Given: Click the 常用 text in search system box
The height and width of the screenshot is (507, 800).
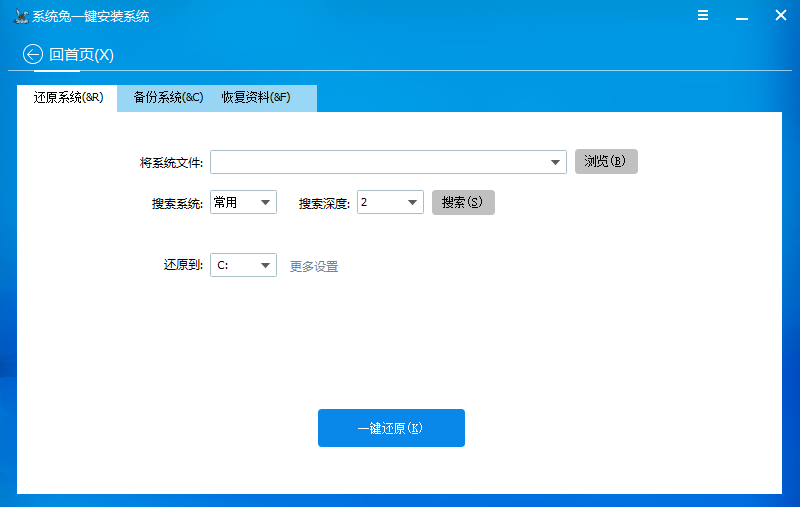Looking at the screenshot, I should click(225, 202).
